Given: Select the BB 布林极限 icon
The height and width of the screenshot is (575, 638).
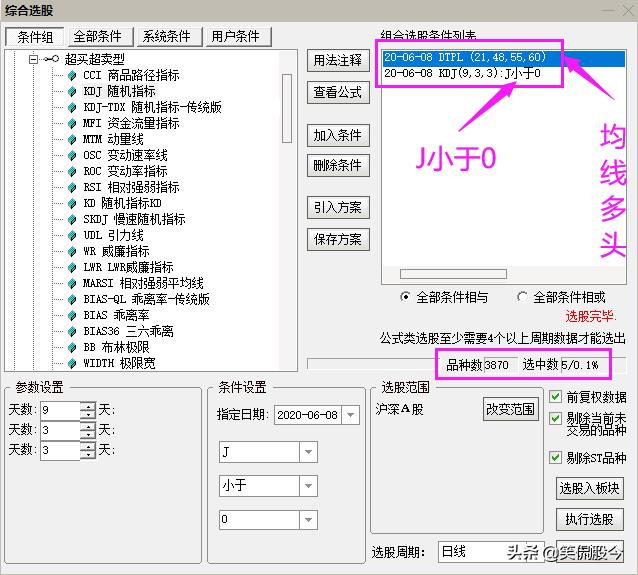Looking at the screenshot, I should [x=72, y=347].
